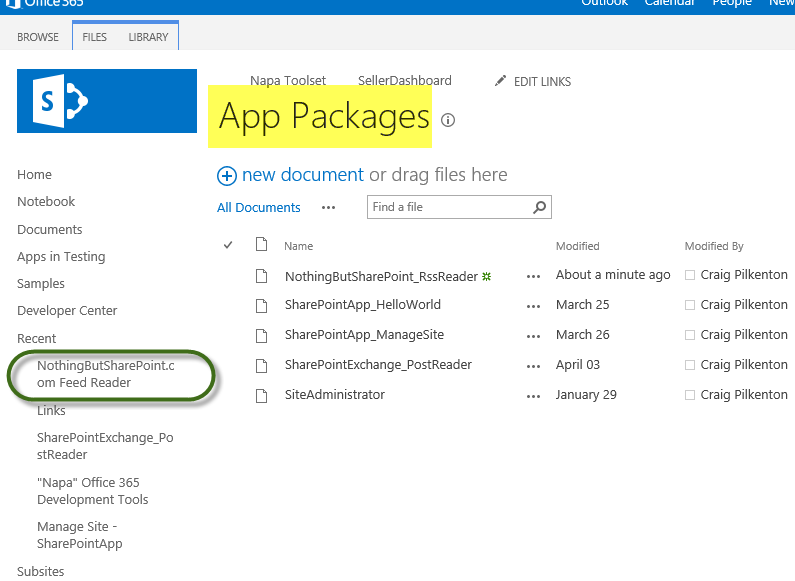Click presence box in the March 25 row
The width and height of the screenshot is (795, 581).
690,305
